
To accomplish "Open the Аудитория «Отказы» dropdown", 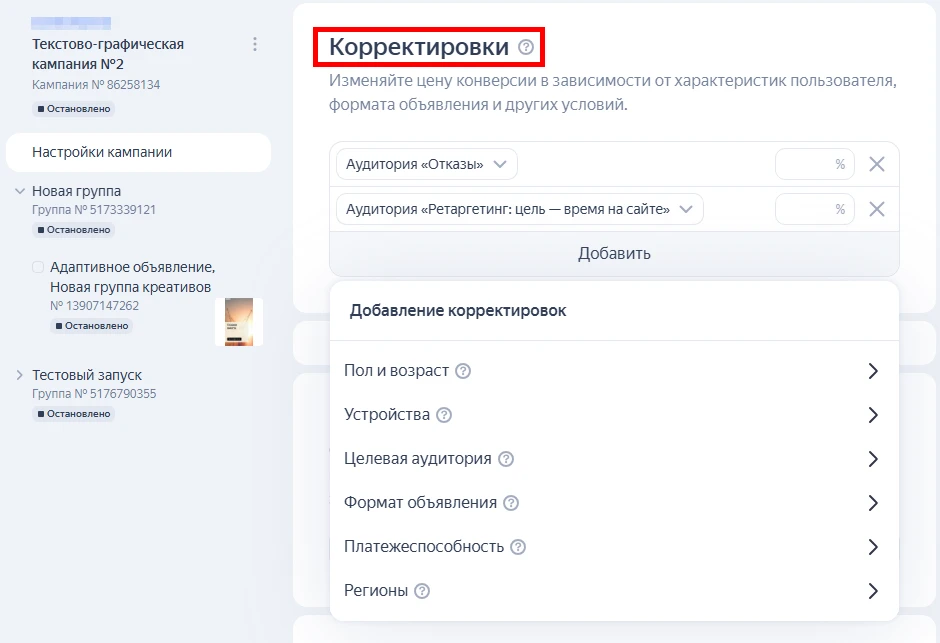I will [427, 165].
